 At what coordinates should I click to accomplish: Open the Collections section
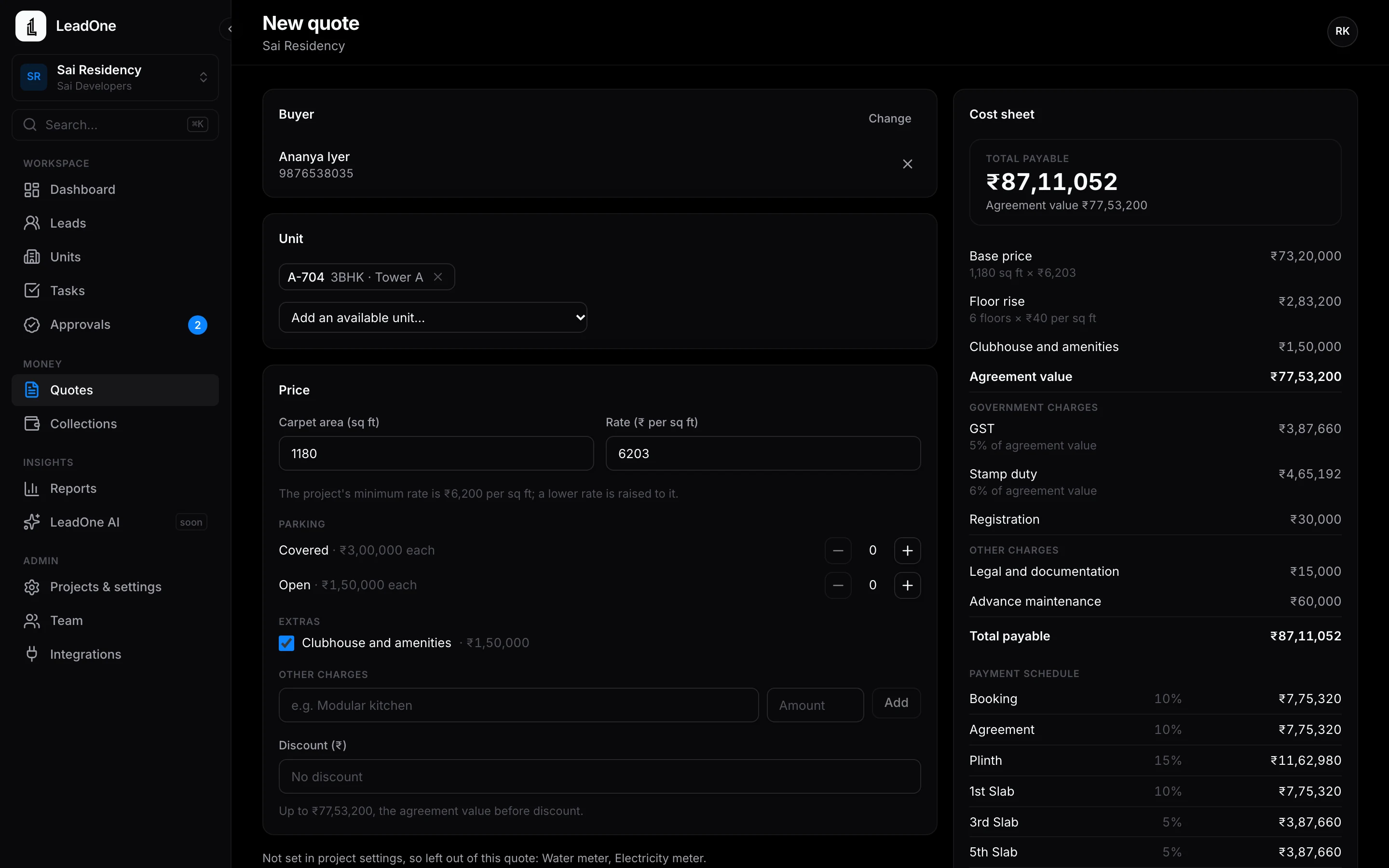[x=115, y=424]
